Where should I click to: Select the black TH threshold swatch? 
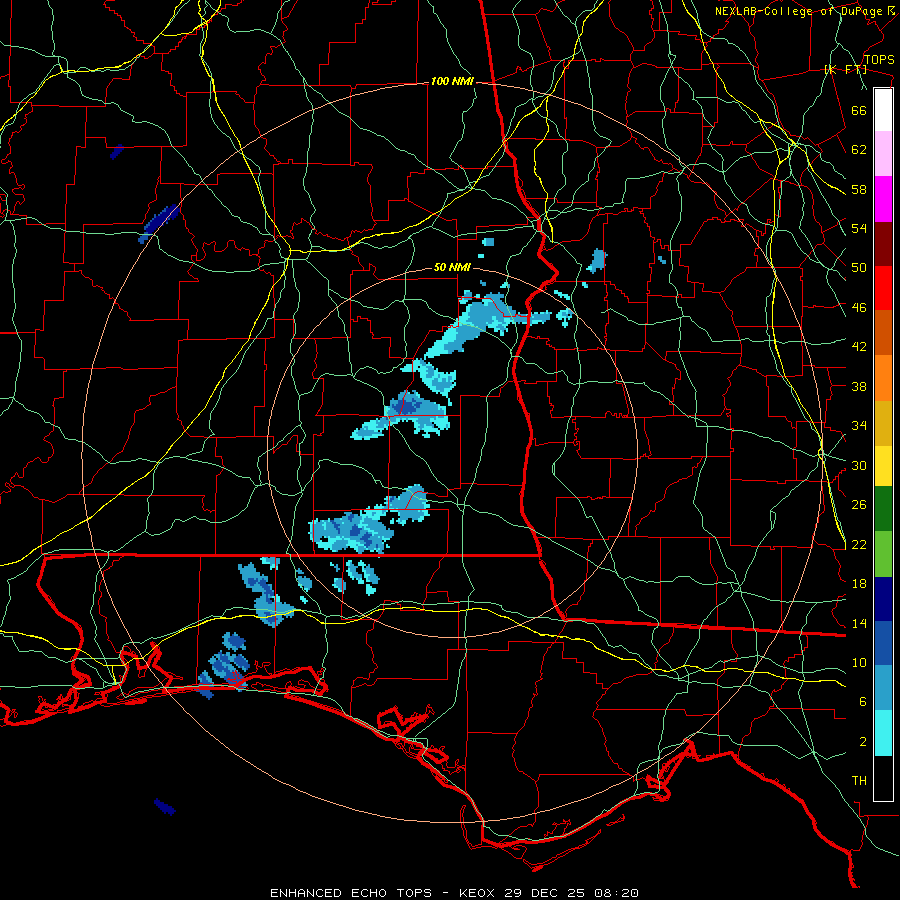click(x=883, y=778)
